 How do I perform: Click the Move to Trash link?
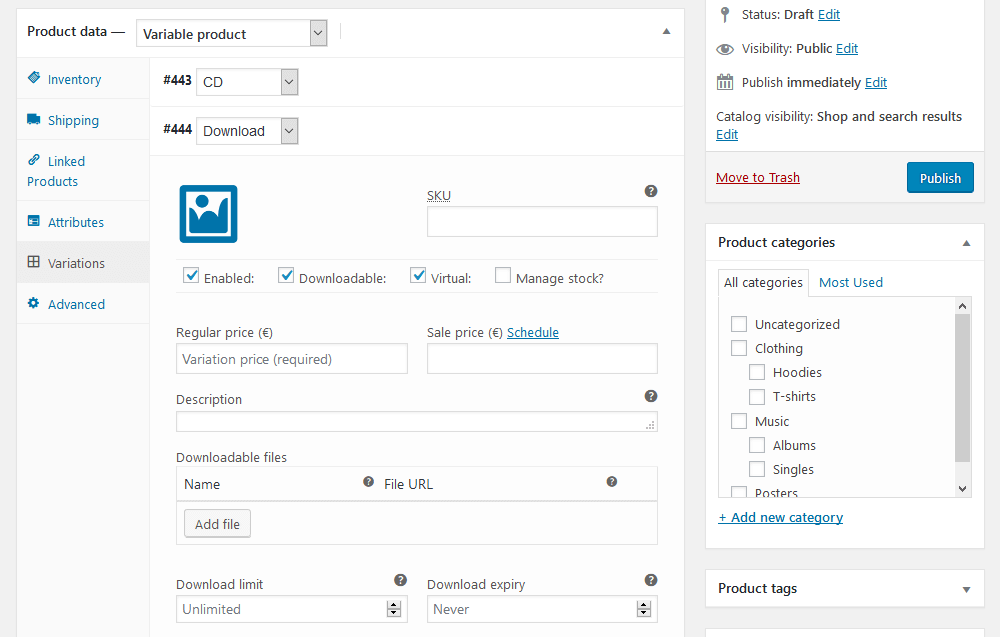(x=757, y=177)
